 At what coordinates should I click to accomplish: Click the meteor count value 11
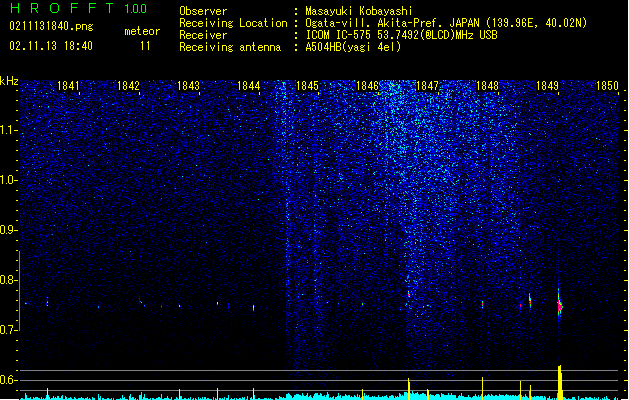(145, 46)
